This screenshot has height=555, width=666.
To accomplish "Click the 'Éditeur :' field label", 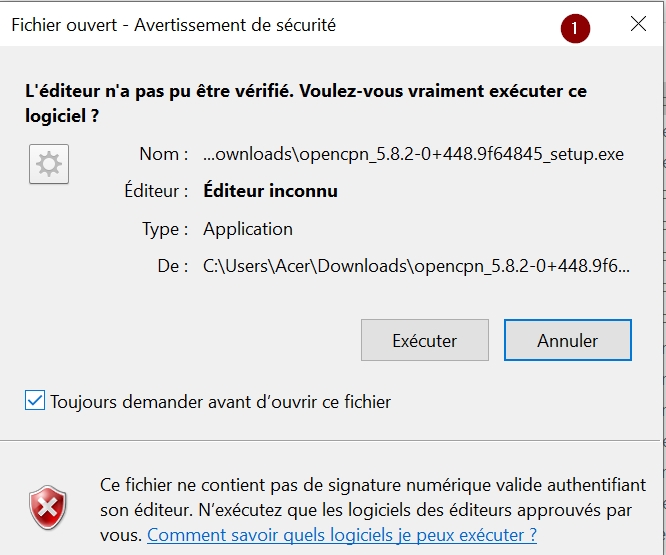I will point(156,191).
